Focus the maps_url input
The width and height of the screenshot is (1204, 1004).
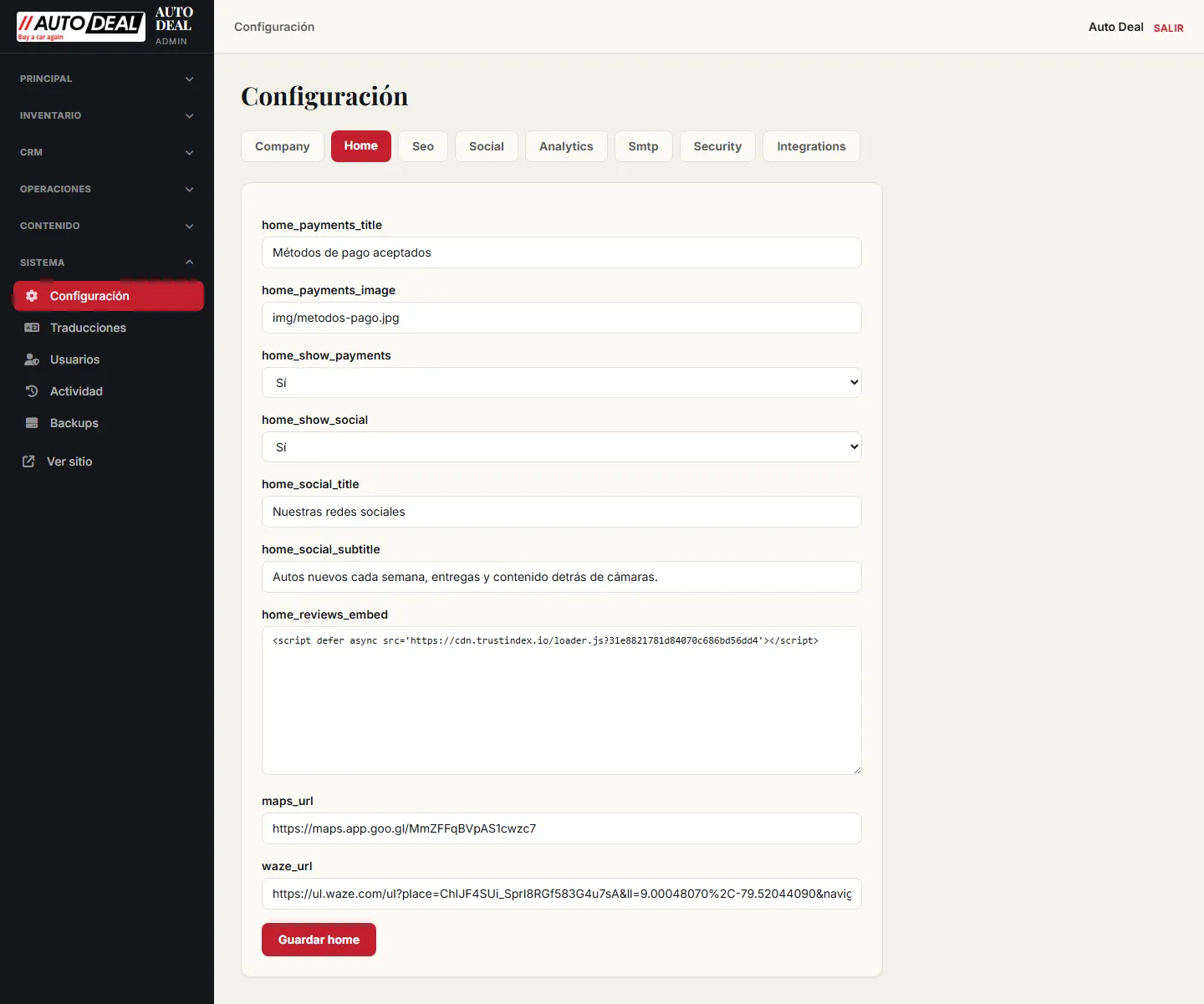pos(562,828)
